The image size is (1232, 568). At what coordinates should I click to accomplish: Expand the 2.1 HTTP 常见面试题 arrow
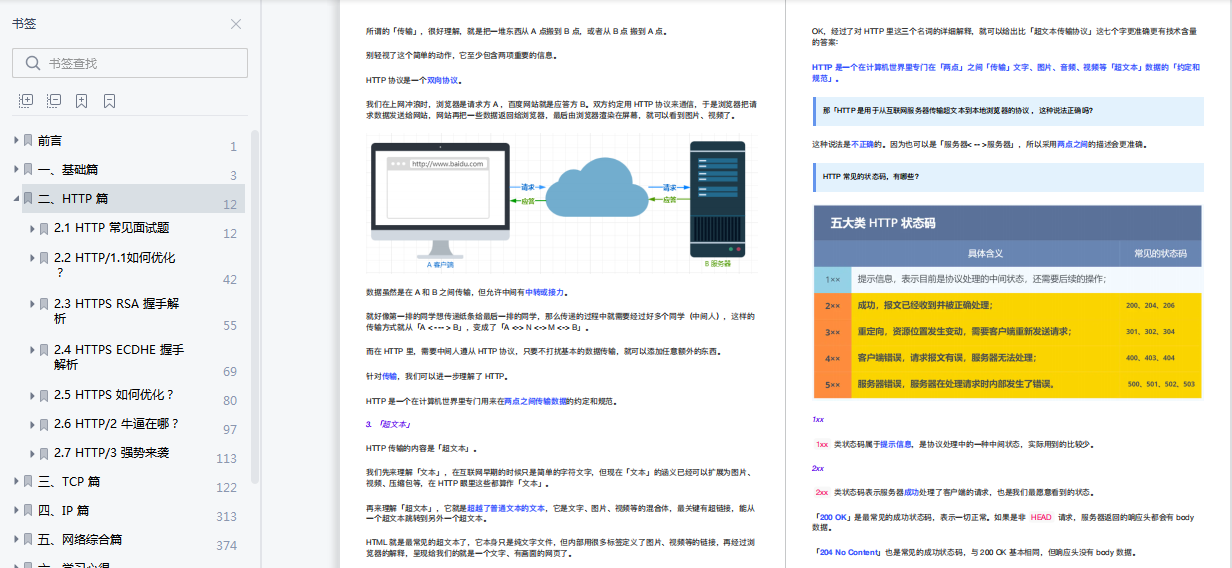pyautogui.click(x=32, y=228)
